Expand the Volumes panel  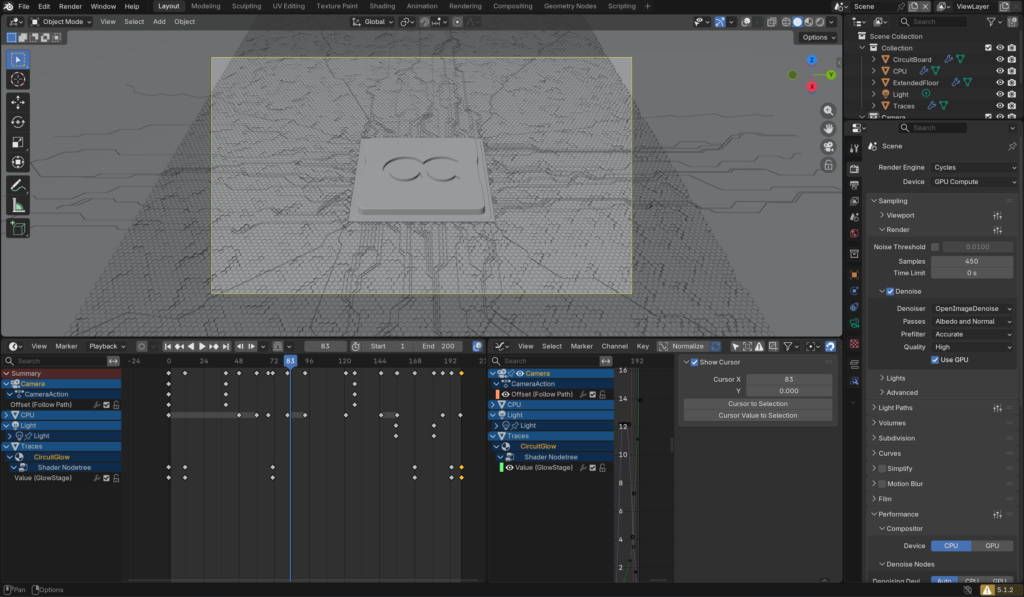tap(891, 423)
